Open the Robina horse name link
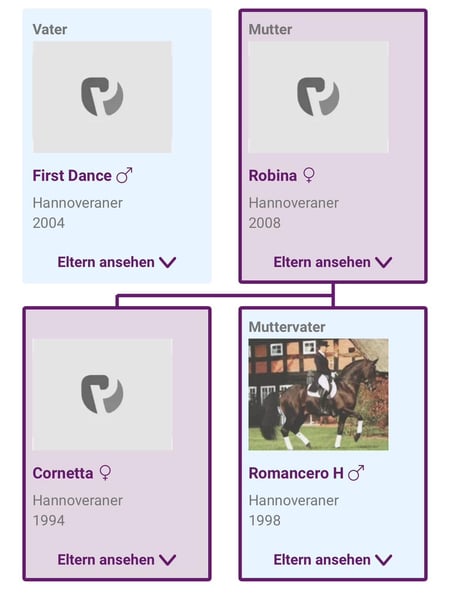Screen dimensions: 450x600 273,176
